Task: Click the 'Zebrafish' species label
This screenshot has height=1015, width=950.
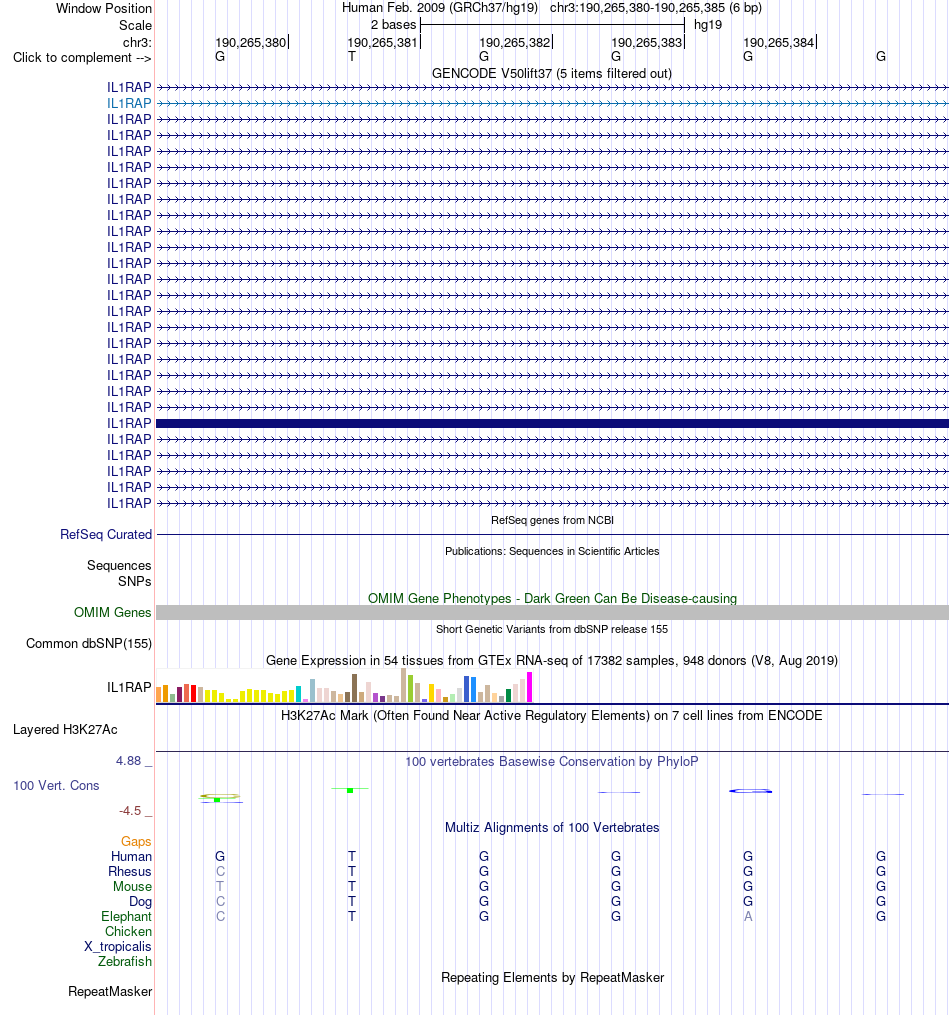Action: point(125,961)
